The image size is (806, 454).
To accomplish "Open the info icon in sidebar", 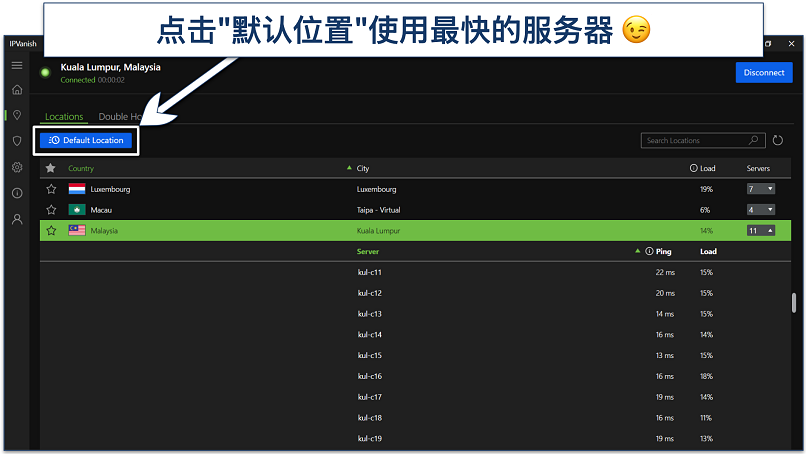I will click(17, 193).
